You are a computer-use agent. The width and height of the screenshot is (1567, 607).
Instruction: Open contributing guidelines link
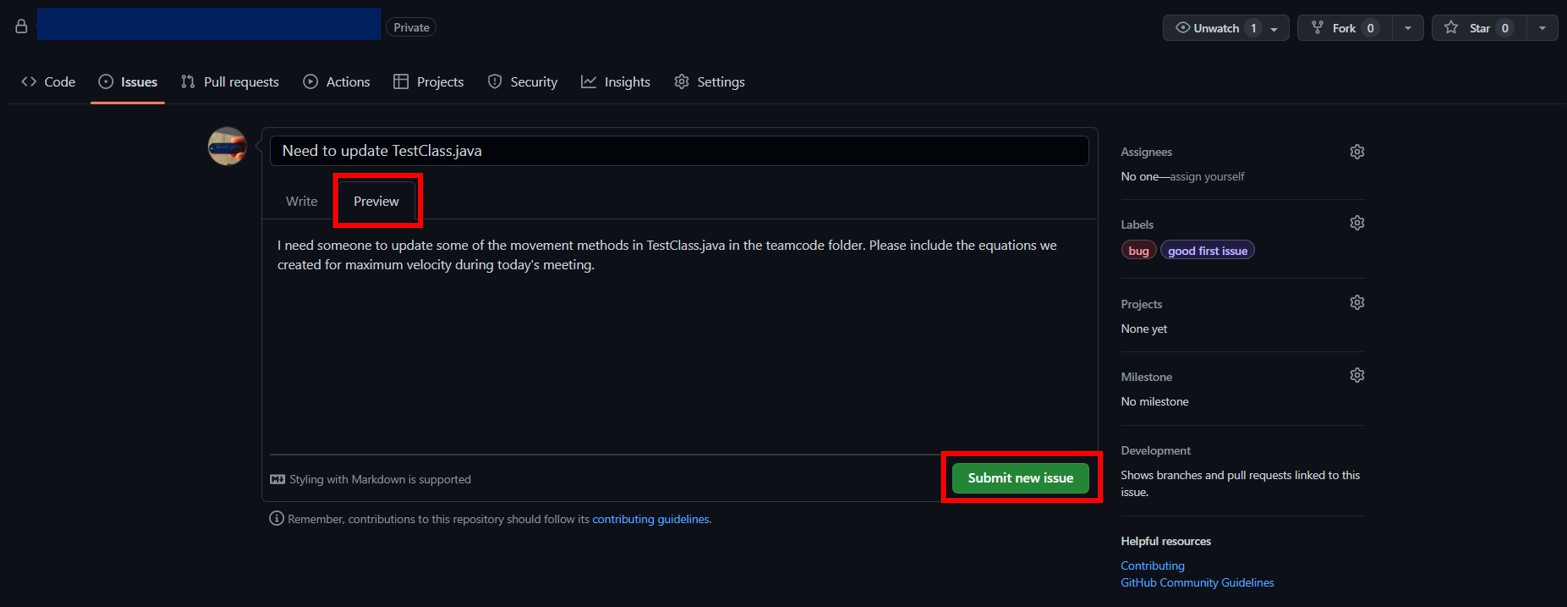point(651,519)
